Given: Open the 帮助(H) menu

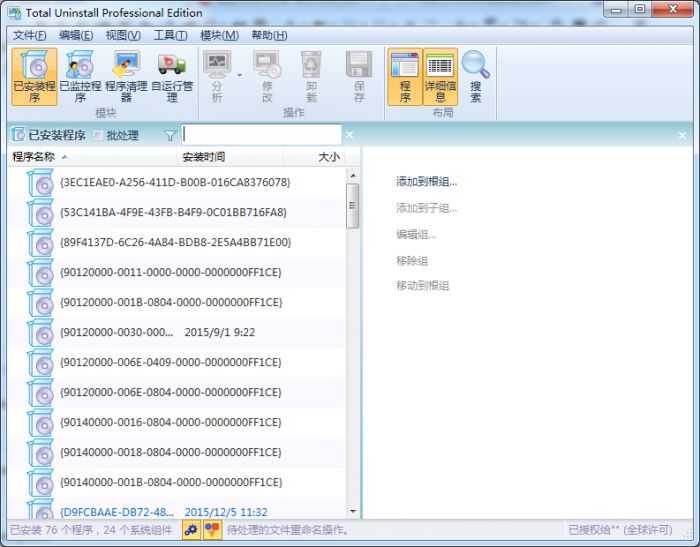Looking at the screenshot, I should pyautogui.click(x=269, y=35).
